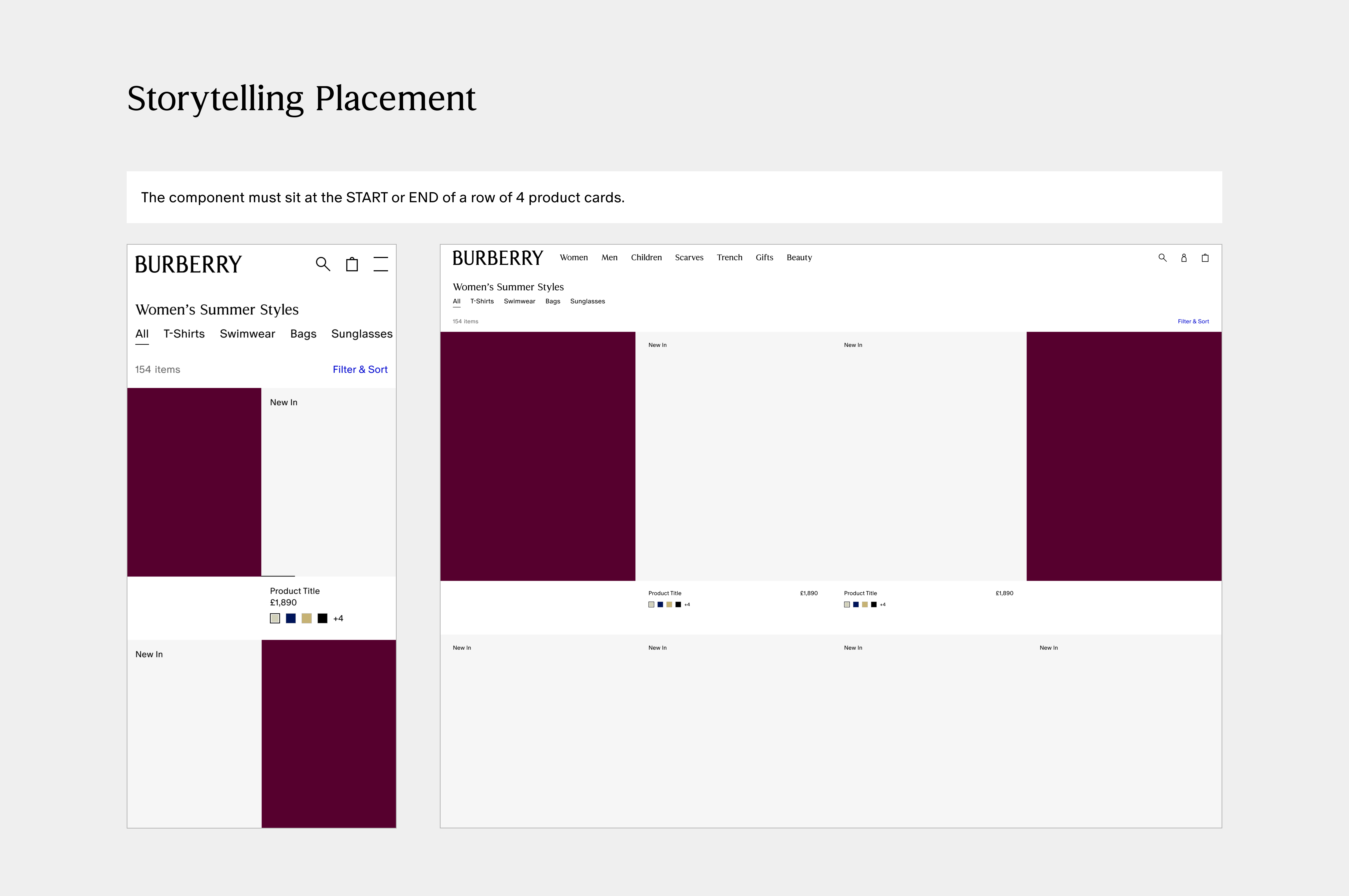The image size is (1349, 896).
Task: Open the Beauty navigation item
Action: tap(799, 258)
